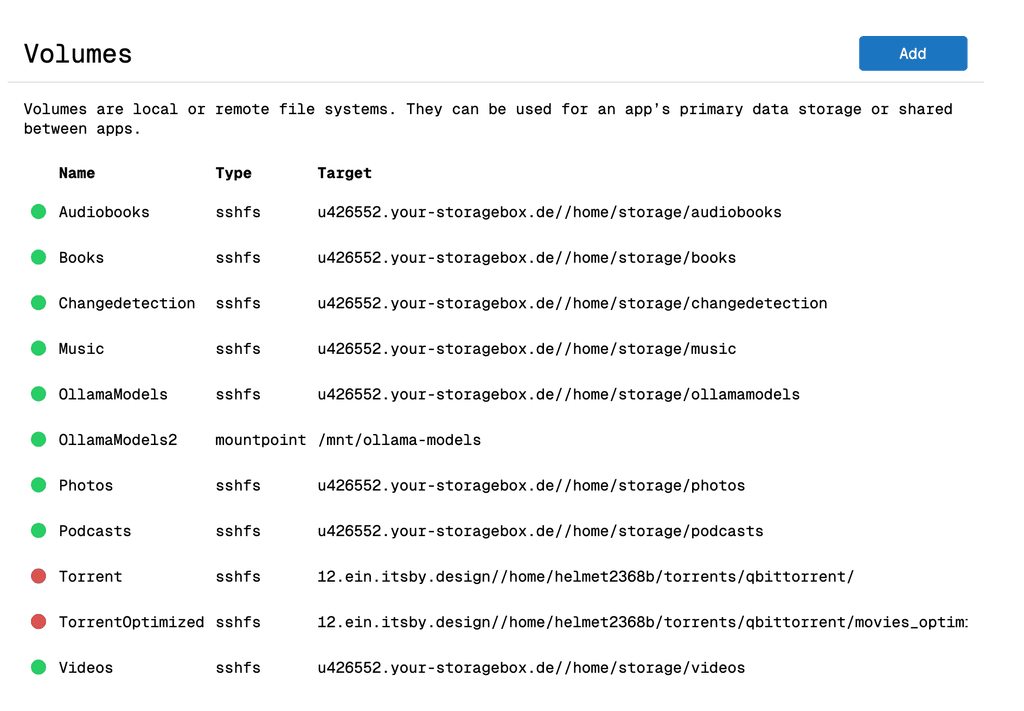
Task: Click the red status dot beside Torrent
Action: 39,577
